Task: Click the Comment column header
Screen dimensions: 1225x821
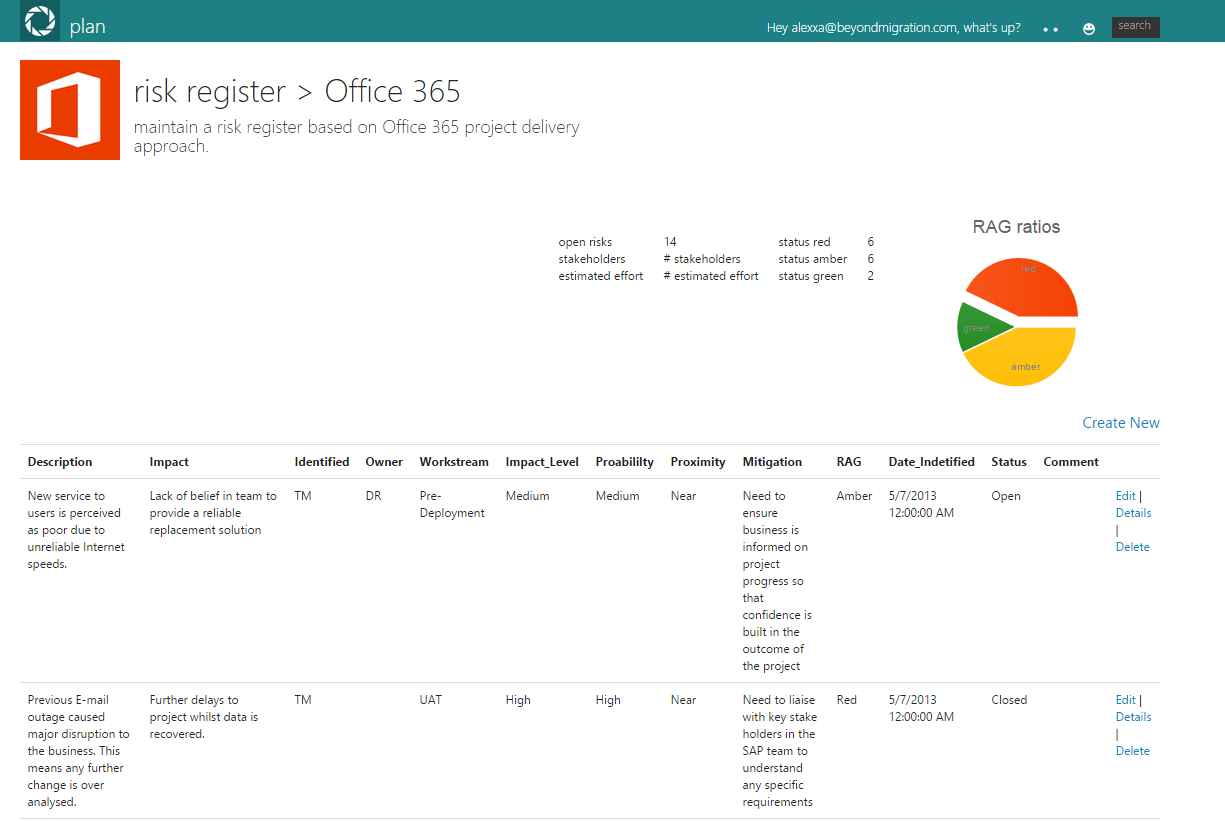Action: [1071, 462]
